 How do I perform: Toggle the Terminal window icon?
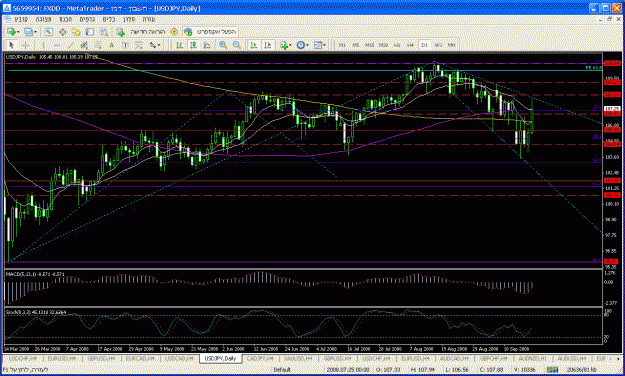pyautogui.click(x=90, y=32)
